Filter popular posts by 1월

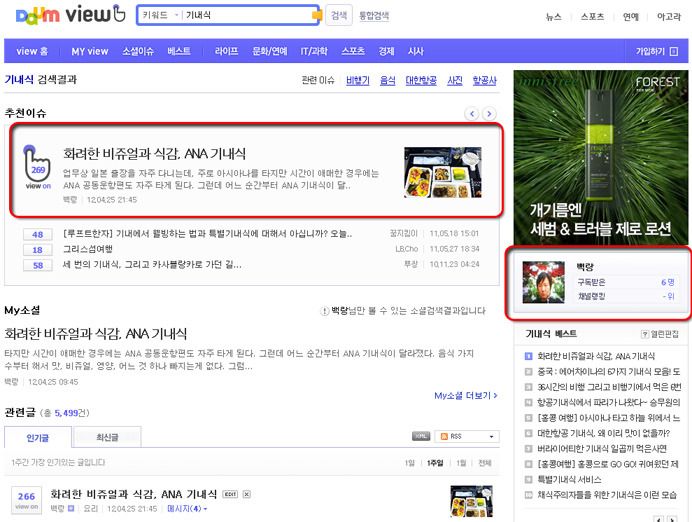[x=461, y=463]
